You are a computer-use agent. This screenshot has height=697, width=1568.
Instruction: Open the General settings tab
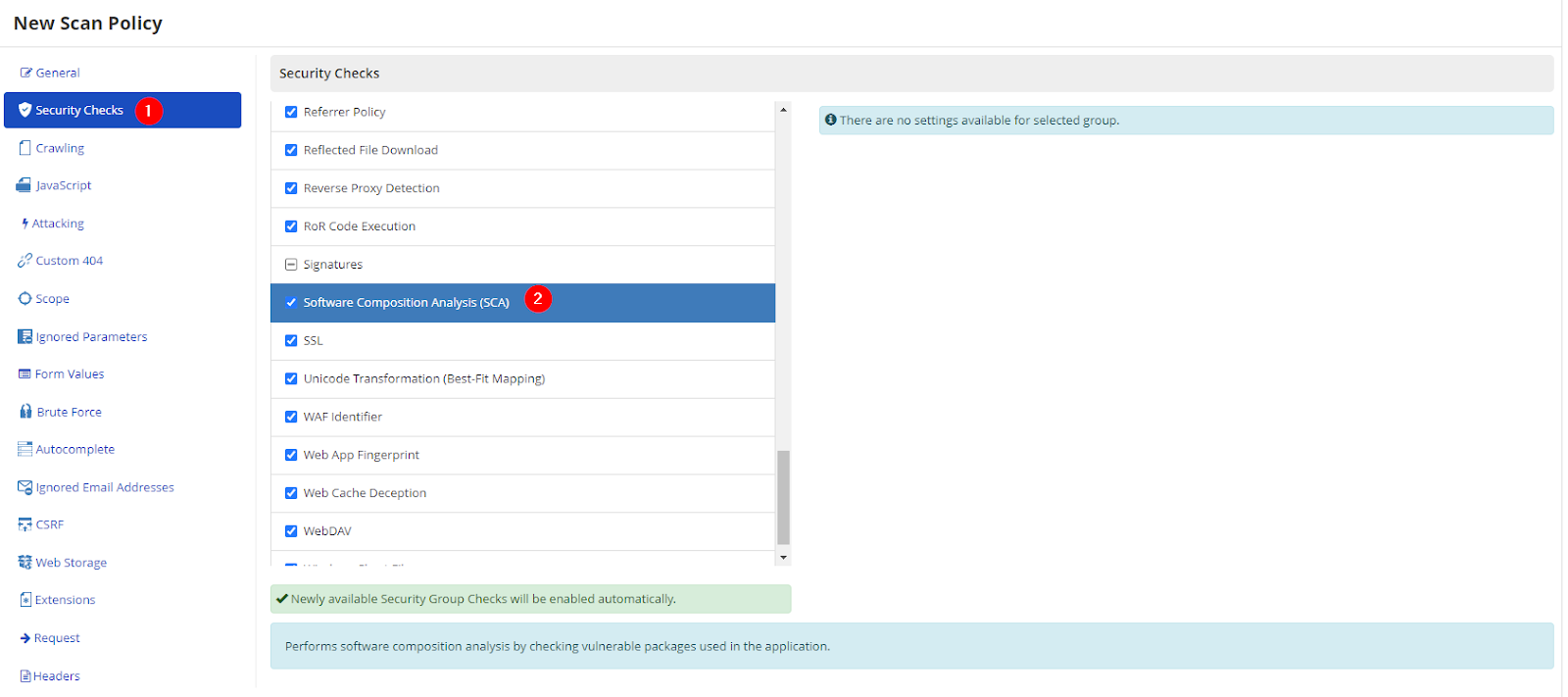(58, 73)
